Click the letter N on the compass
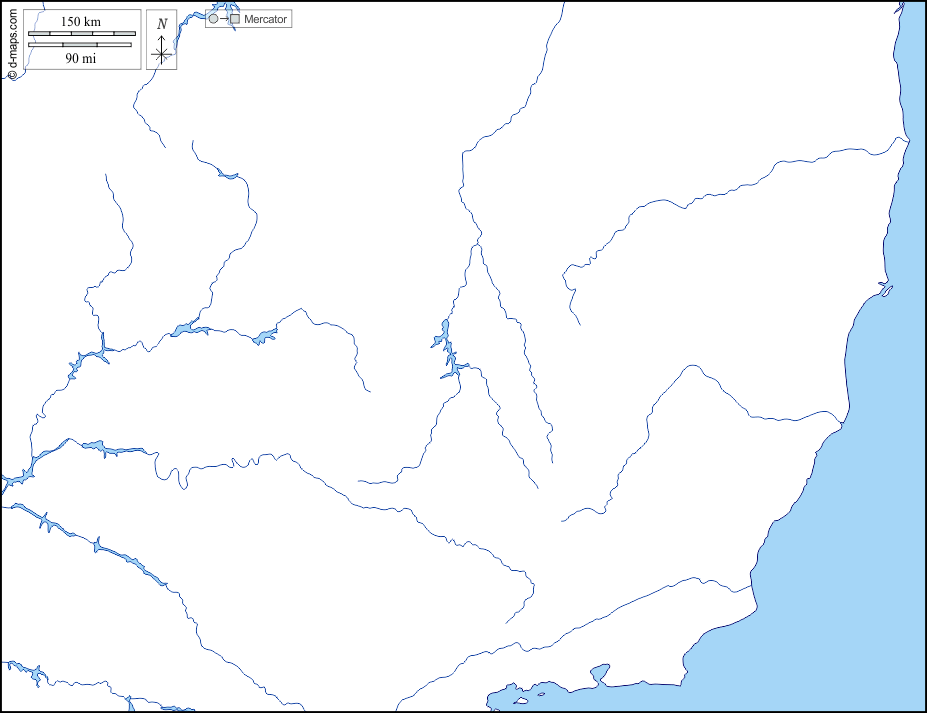Viewport: 927px width, 713px height. click(162, 24)
